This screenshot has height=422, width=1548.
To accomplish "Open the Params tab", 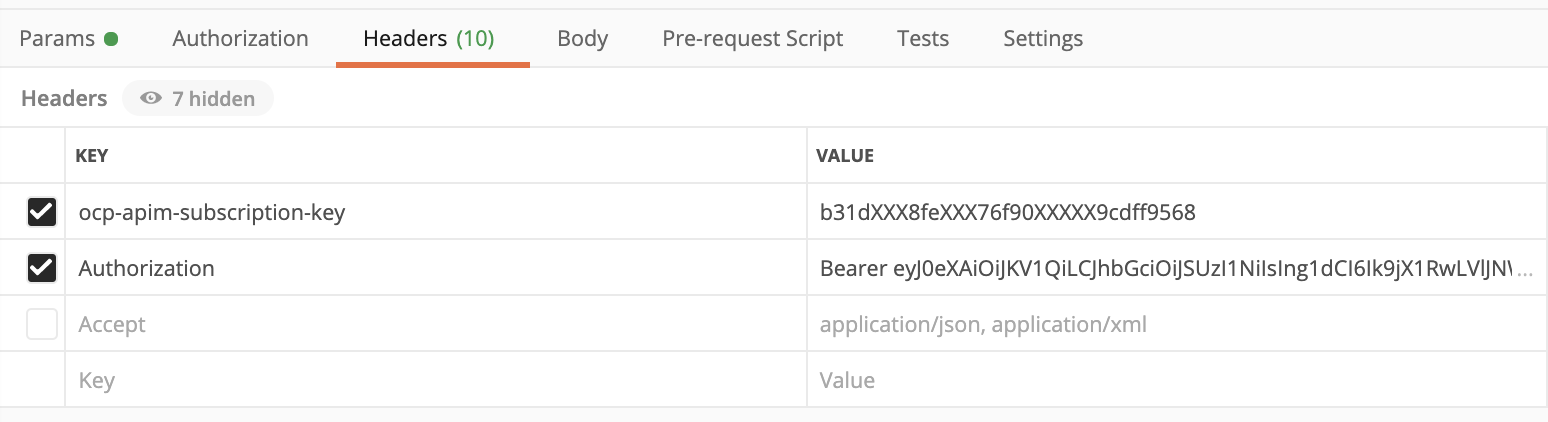I will pyautogui.click(x=57, y=39).
